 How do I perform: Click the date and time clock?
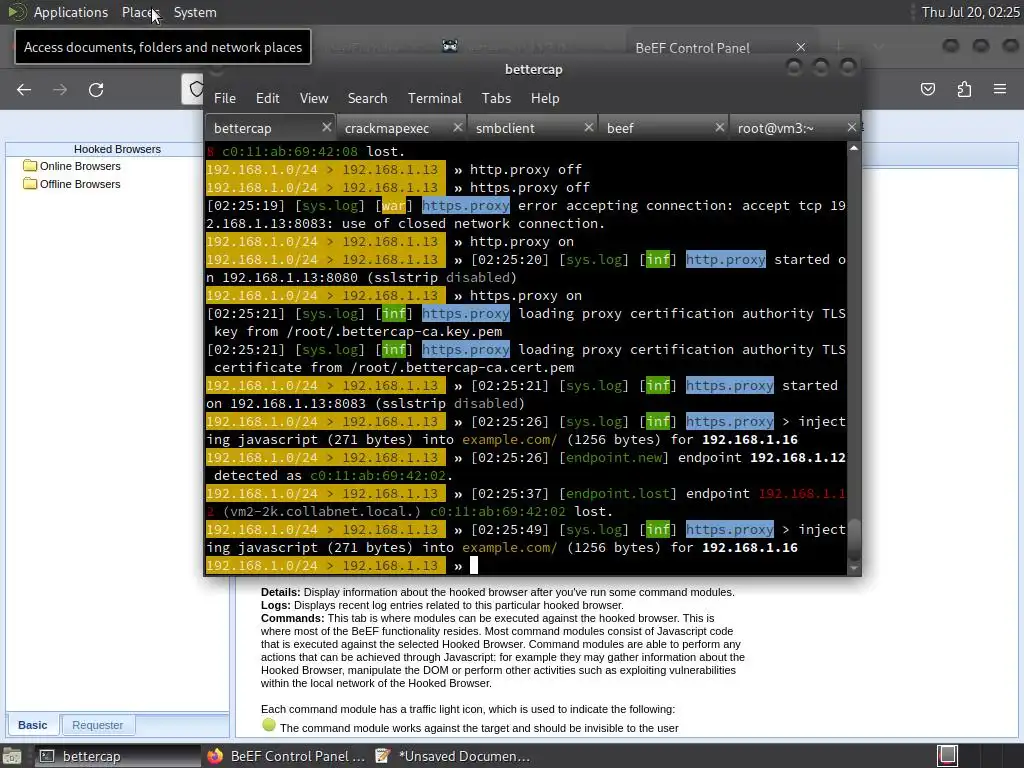(x=970, y=12)
